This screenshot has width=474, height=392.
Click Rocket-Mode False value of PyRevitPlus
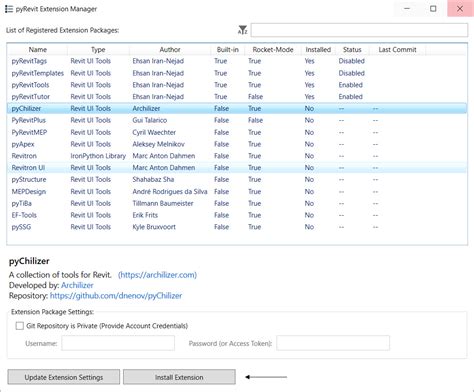(x=255, y=120)
